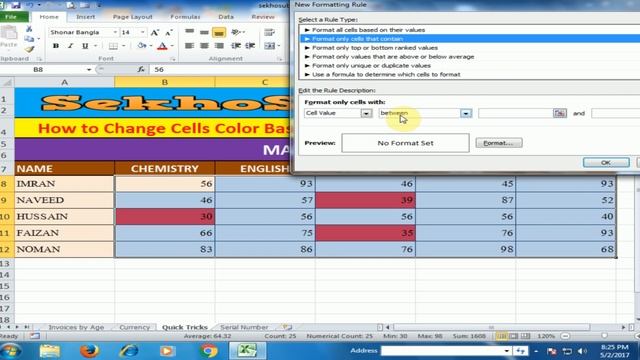Toggle Bold formatting
Screen dimensions: 640x360
pyautogui.click(x=56, y=46)
